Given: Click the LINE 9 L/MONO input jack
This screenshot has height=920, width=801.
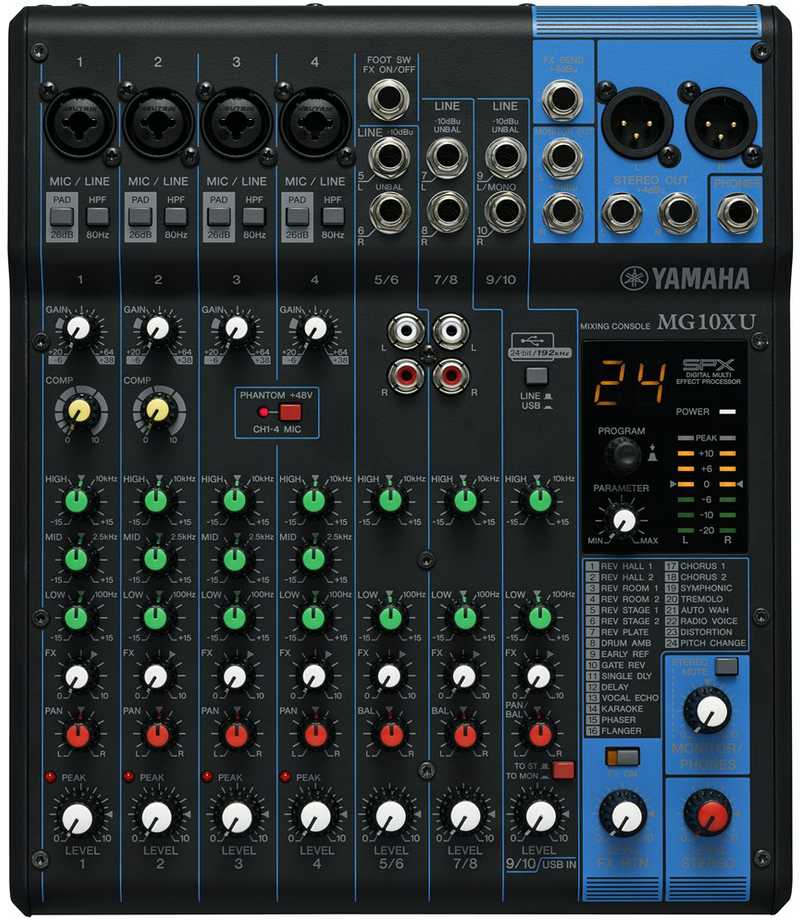Looking at the screenshot, I should (x=505, y=157).
